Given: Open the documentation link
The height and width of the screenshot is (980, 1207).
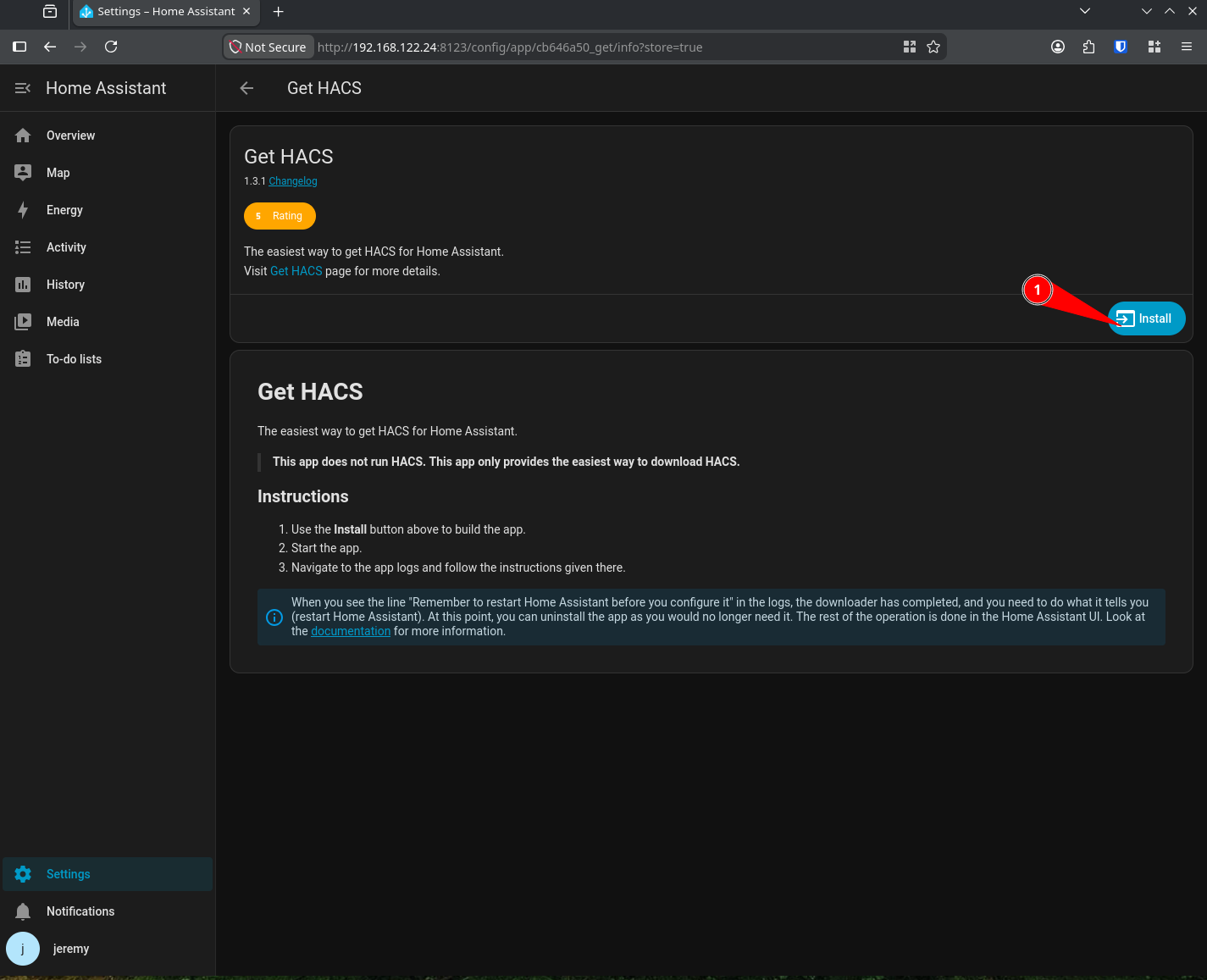Looking at the screenshot, I should click(x=351, y=631).
